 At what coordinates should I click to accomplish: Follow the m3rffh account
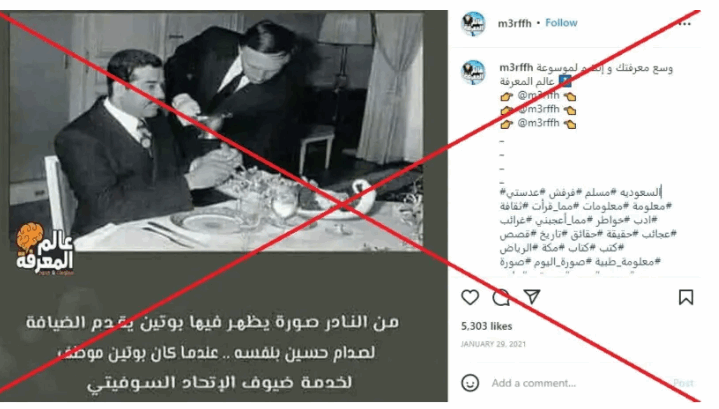point(561,23)
